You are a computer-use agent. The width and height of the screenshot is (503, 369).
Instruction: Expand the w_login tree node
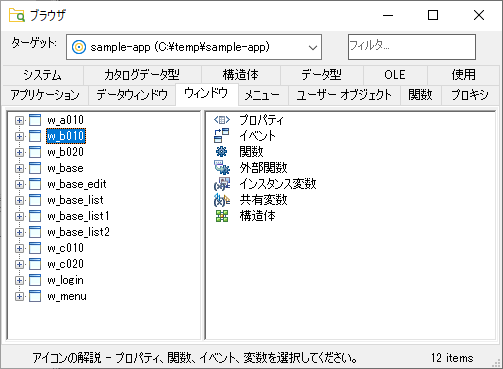tap(19, 280)
